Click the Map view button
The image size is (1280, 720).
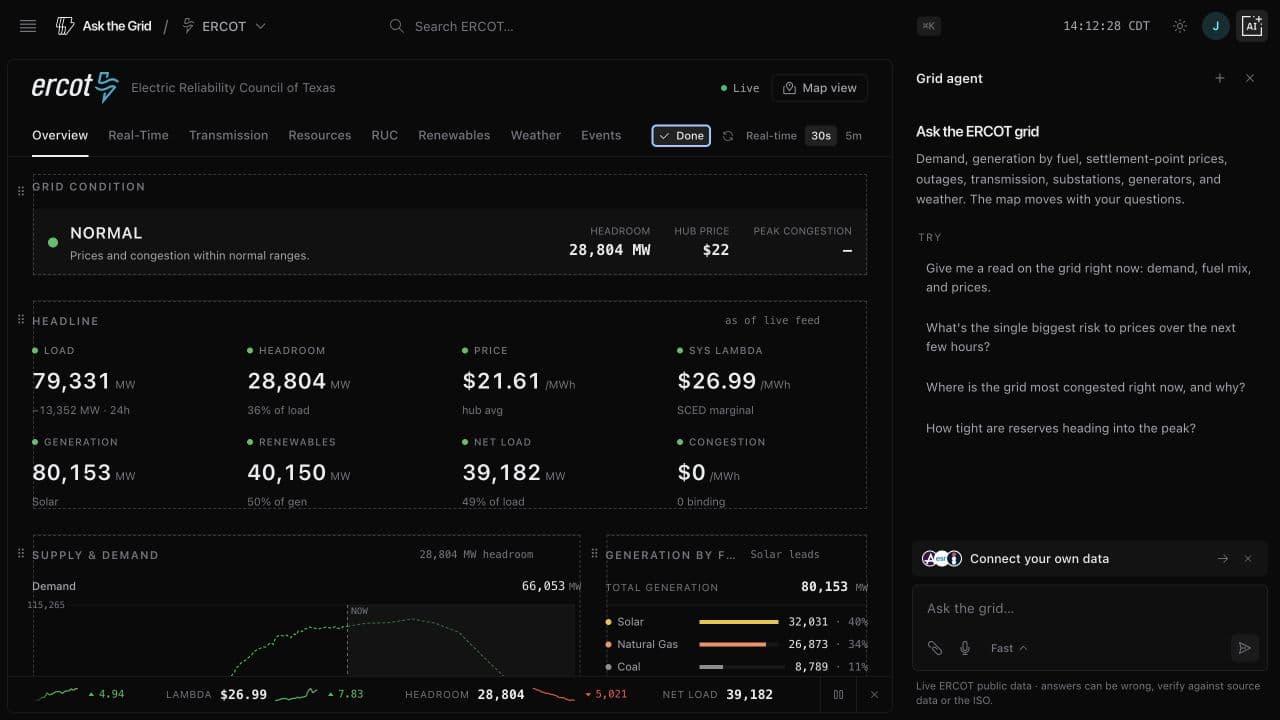tap(820, 88)
